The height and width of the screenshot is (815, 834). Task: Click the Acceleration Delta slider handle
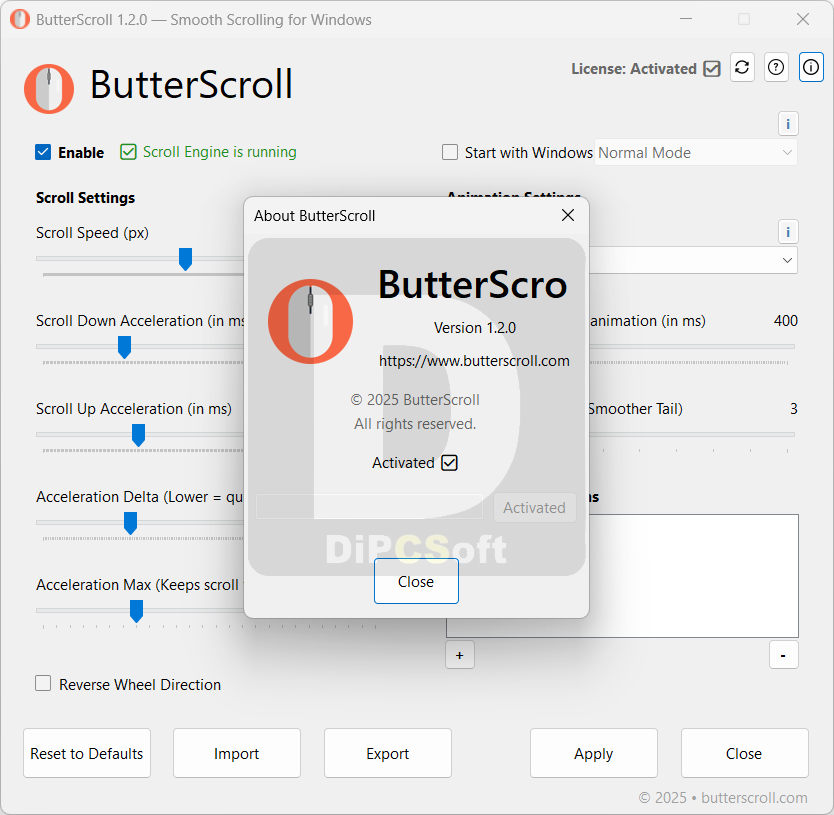click(x=130, y=523)
